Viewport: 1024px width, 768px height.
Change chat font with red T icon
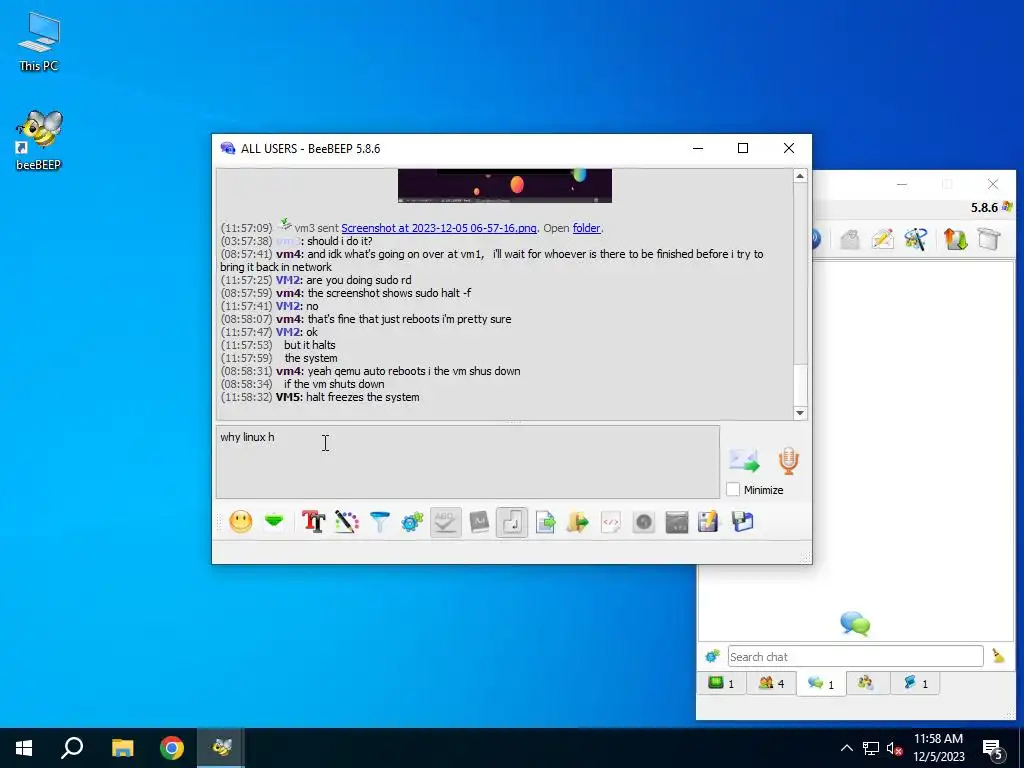pos(313,522)
